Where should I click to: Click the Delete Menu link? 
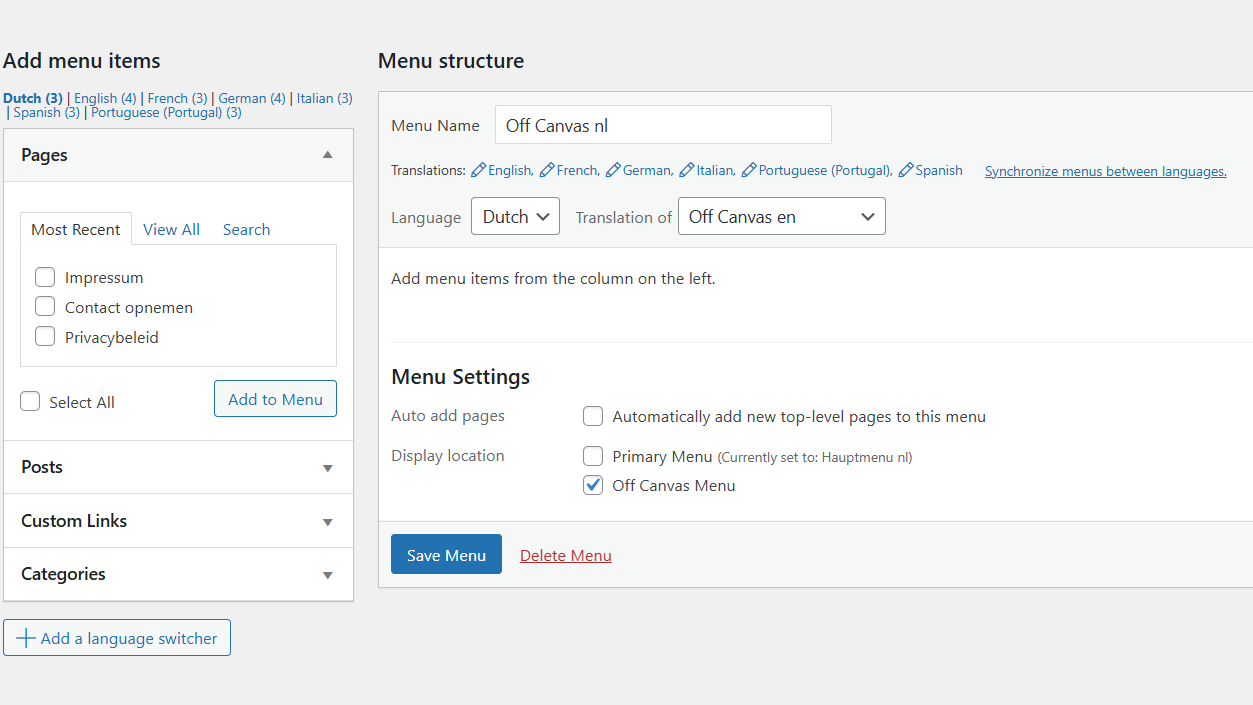[566, 555]
